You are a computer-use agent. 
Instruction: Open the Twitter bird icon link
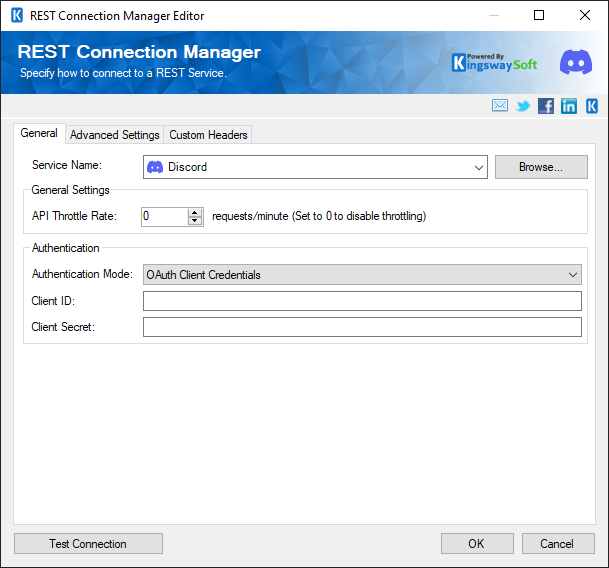(x=523, y=106)
